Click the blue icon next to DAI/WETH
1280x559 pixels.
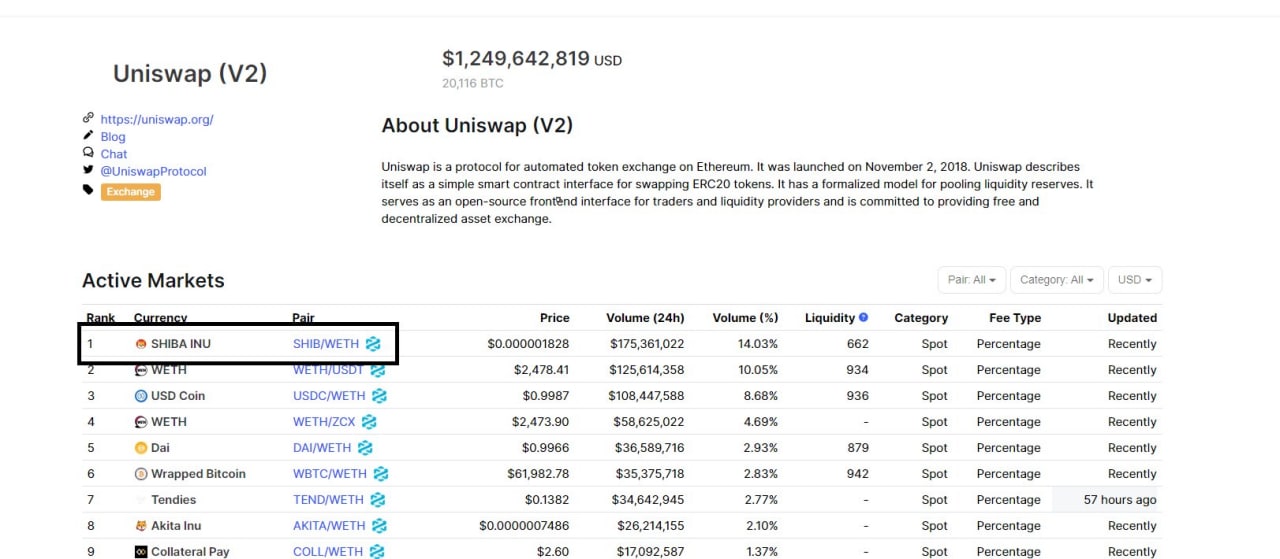click(365, 448)
